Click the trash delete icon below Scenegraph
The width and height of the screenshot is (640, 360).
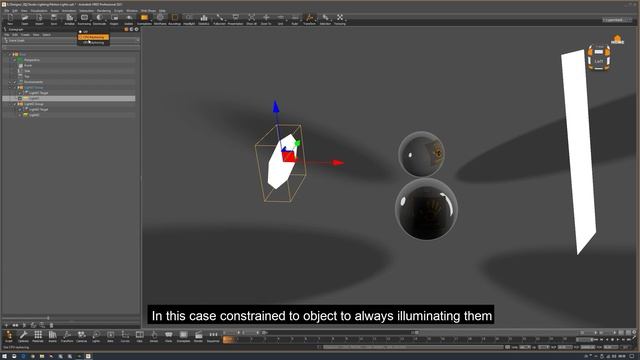(51, 325)
